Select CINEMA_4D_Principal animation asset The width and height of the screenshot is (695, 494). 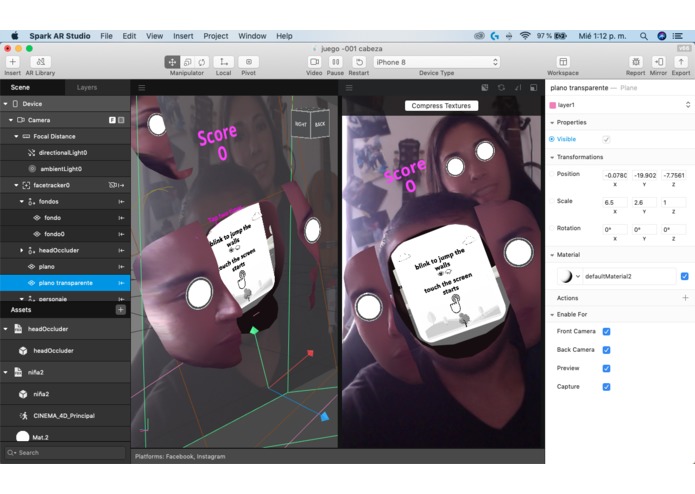pos(65,416)
